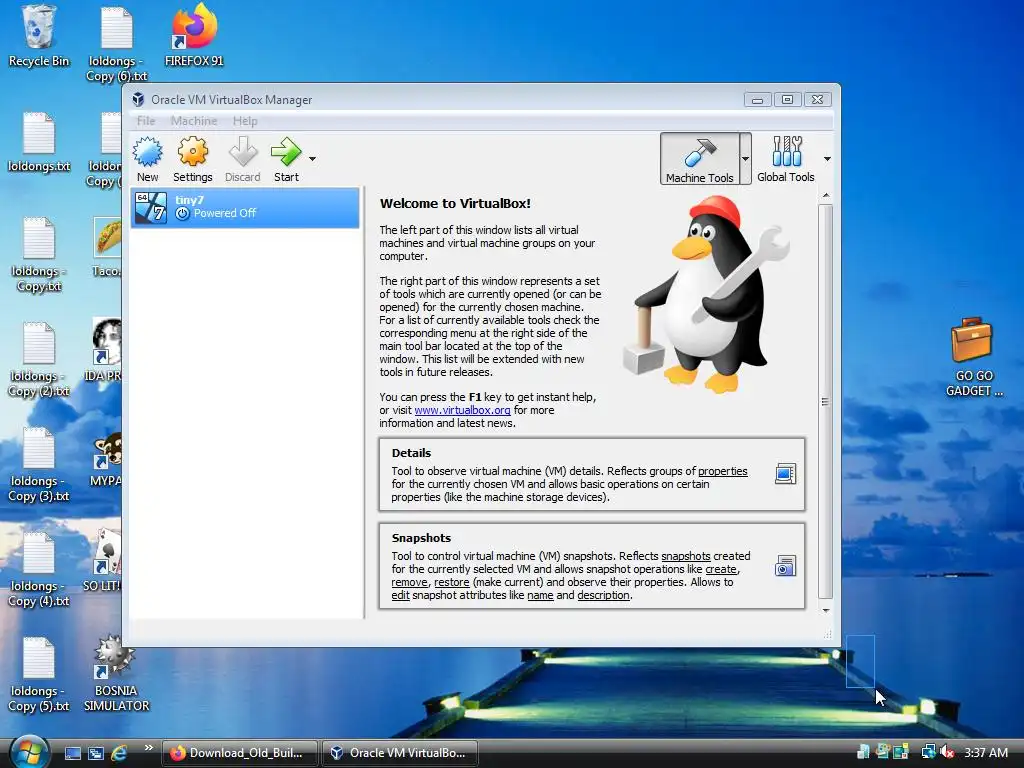Follow the snapshots link in Snapshots box
This screenshot has height=768, width=1024.
(x=686, y=556)
